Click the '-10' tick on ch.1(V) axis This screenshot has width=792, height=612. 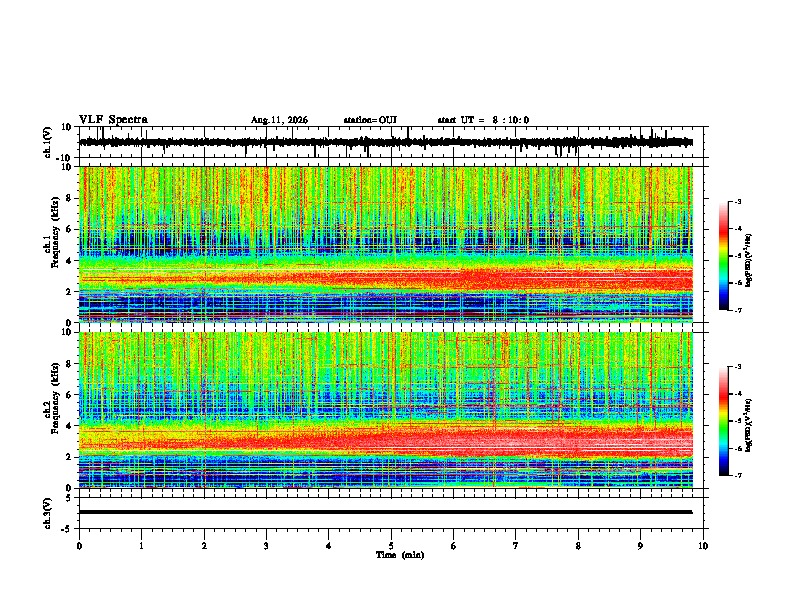[x=63, y=158]
